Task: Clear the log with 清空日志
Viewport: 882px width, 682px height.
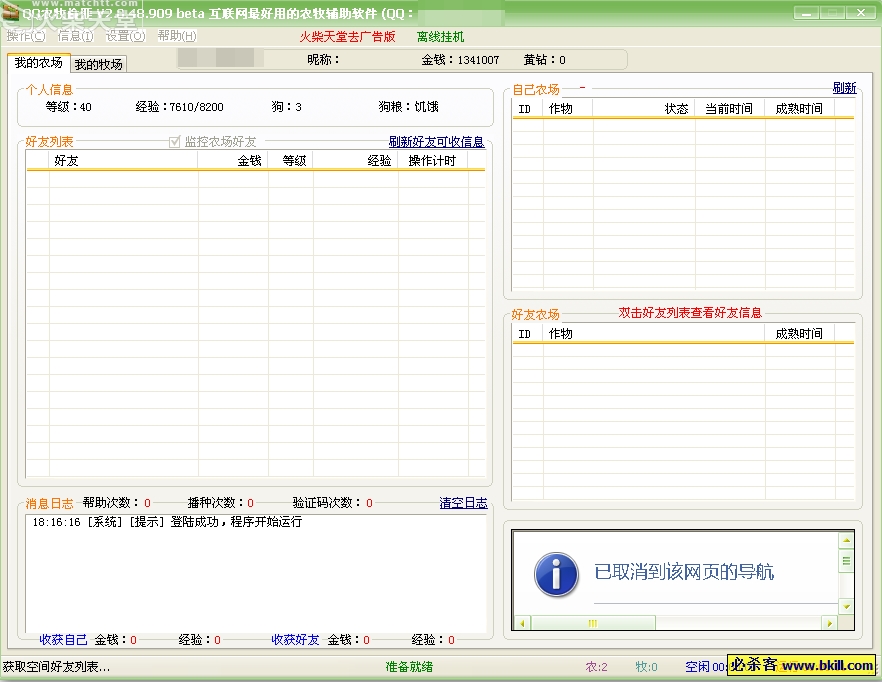Action: (463, 503)
